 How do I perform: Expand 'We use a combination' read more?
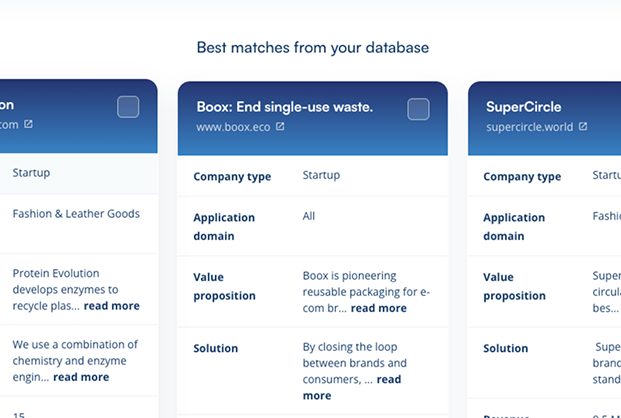(81, 377)
